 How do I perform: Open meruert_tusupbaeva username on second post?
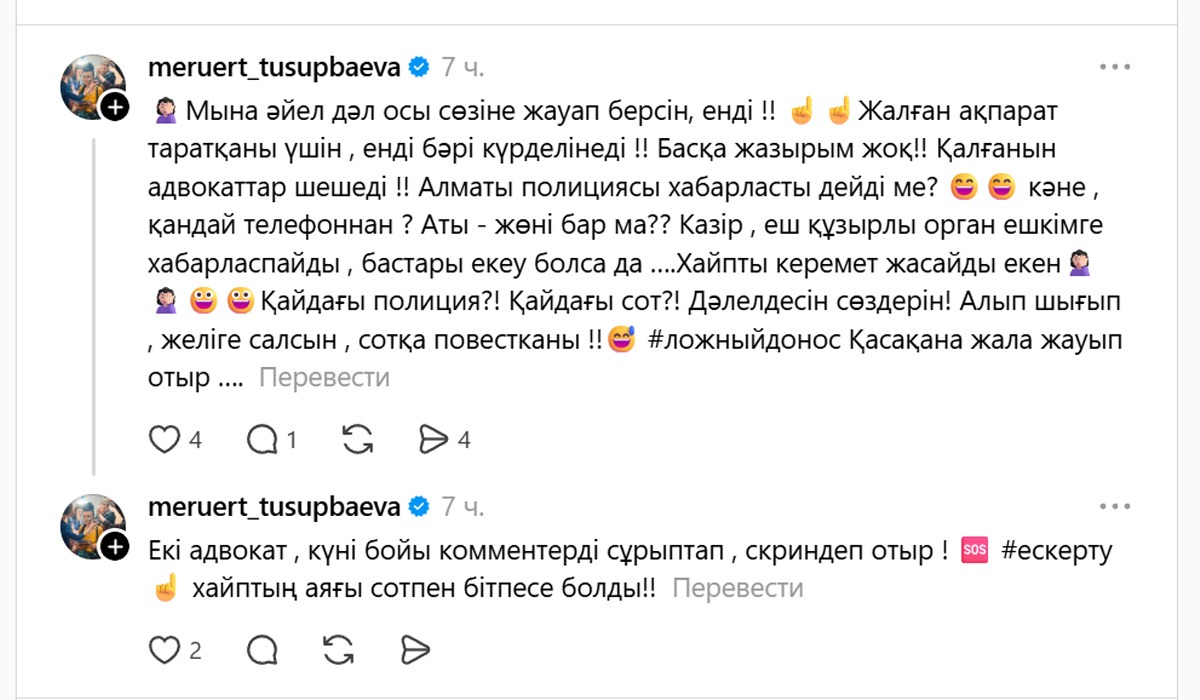[x=274, y=507]
